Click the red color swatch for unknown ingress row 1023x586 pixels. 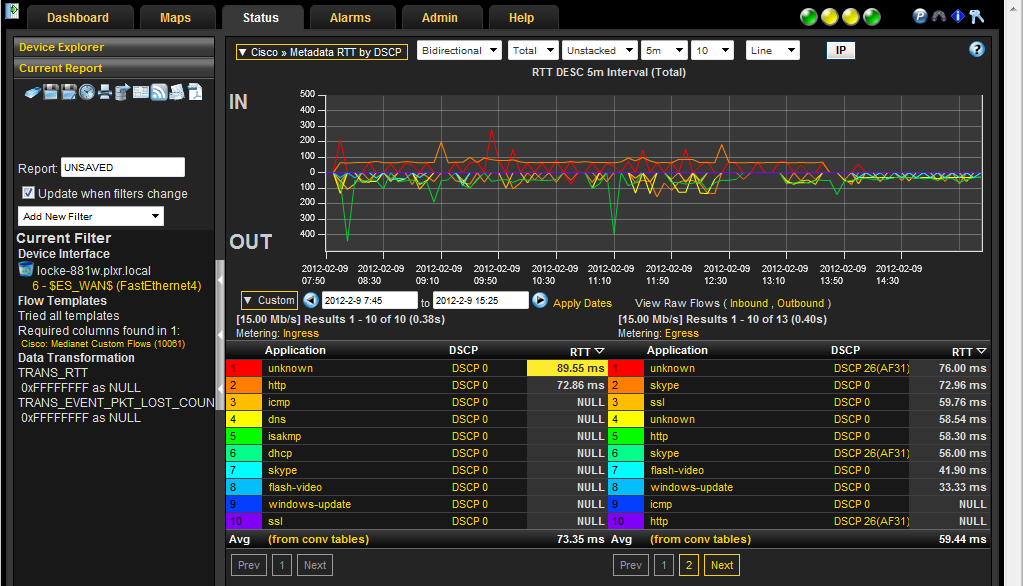point(245,368)
